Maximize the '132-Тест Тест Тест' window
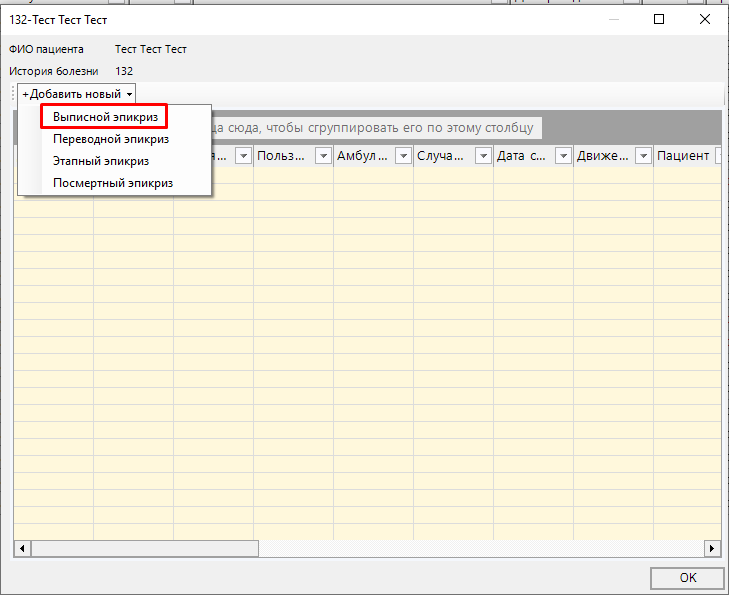The width and height of the screenshot is (729, 595). [x=659, y=19]
